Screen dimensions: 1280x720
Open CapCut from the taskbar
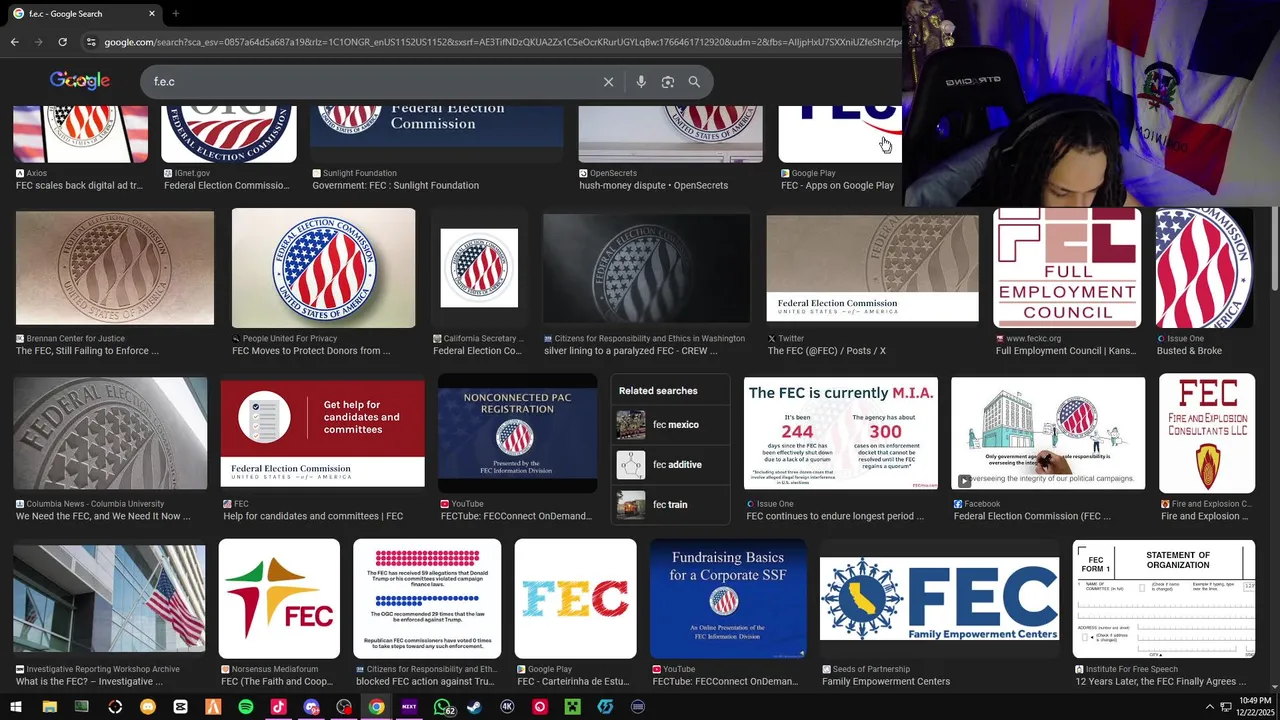pyautogui.click(x=180, y=707)
